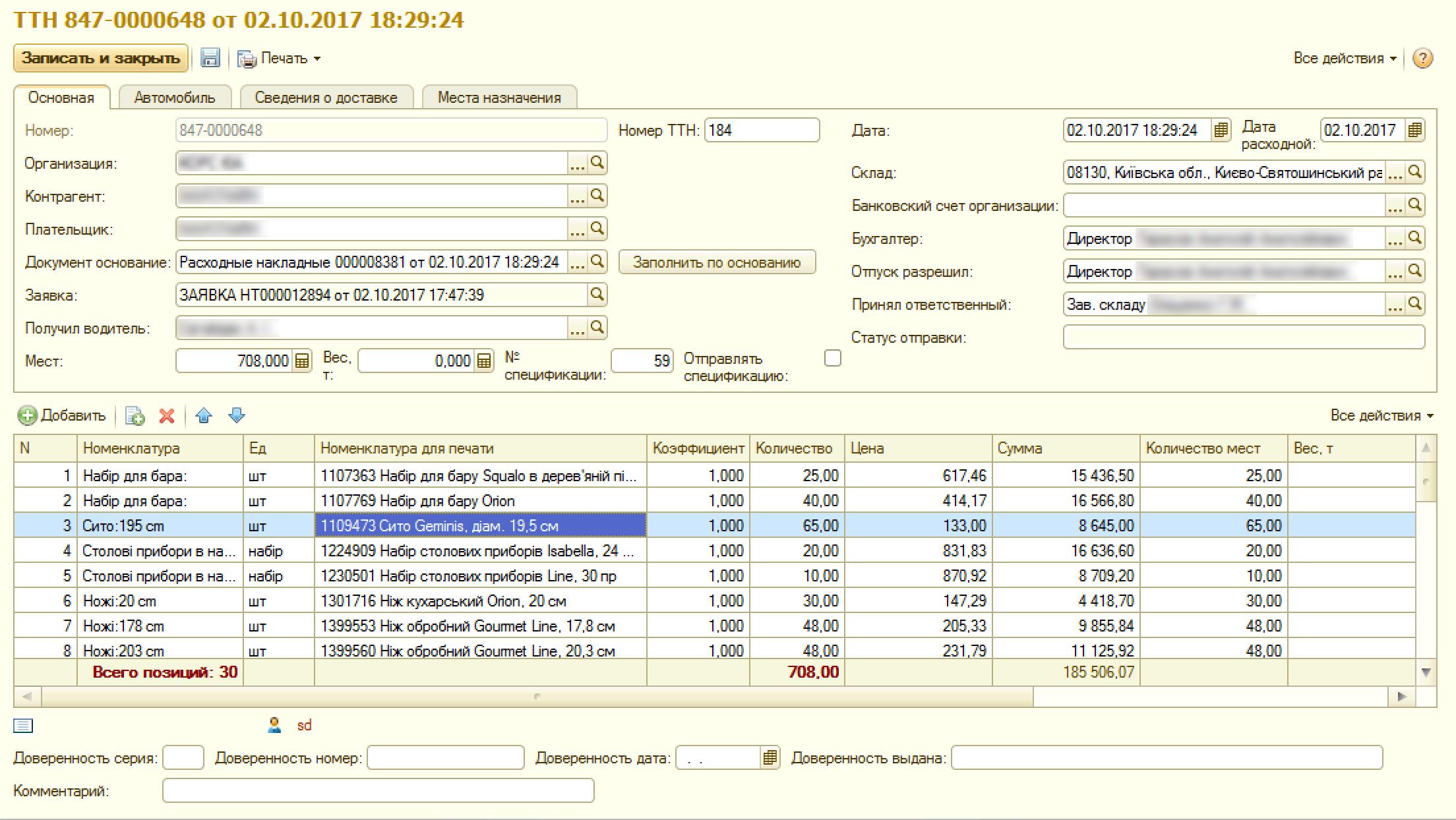Open the Сведения о доставке tab
The width and height of the screenshot is (1456, 820).
pyautogui.click(x=326, y=98)
